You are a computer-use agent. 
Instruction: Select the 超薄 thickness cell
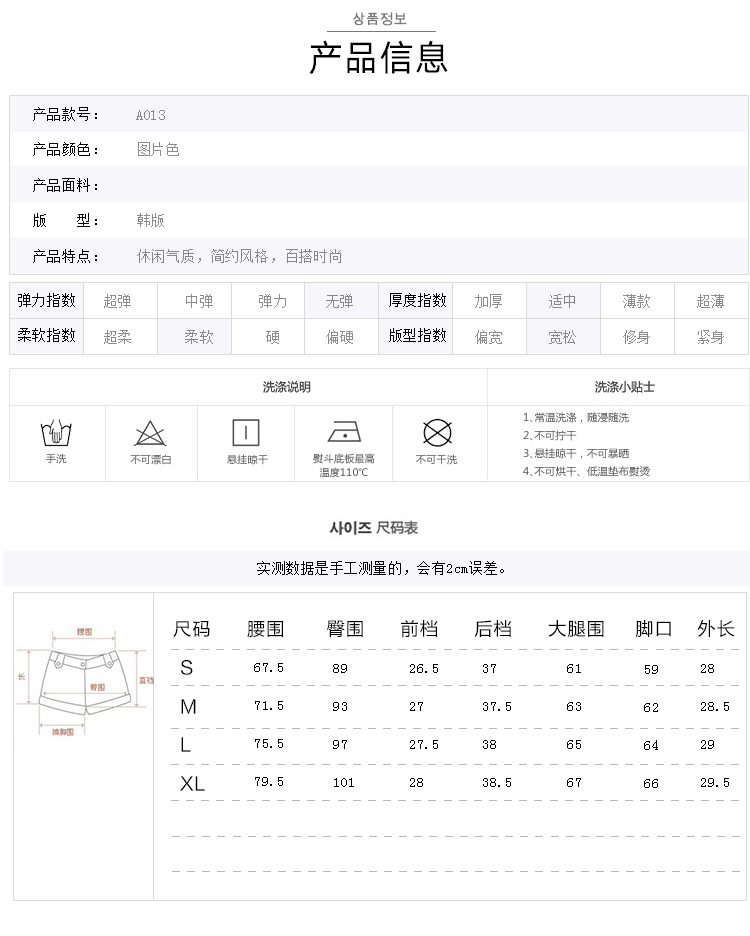click(x=711, y=301)
